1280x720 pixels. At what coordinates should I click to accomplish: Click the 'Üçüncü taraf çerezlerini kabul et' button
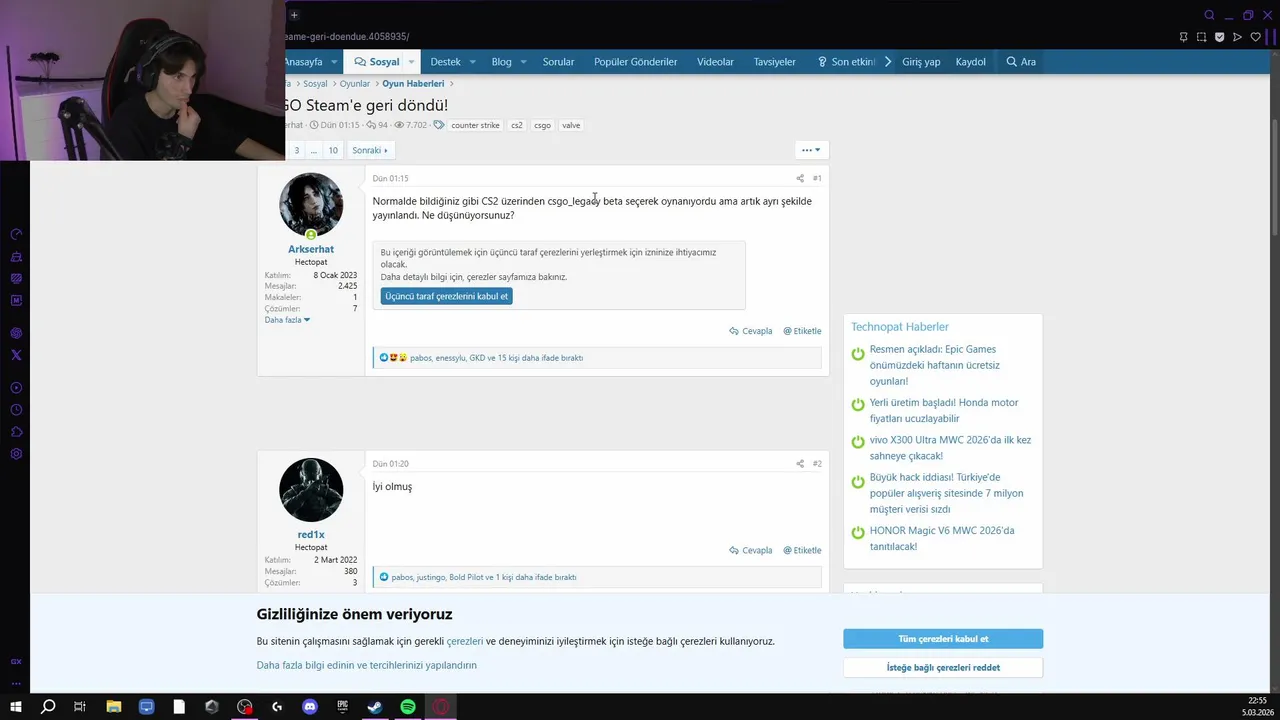[x=446, y=296]
